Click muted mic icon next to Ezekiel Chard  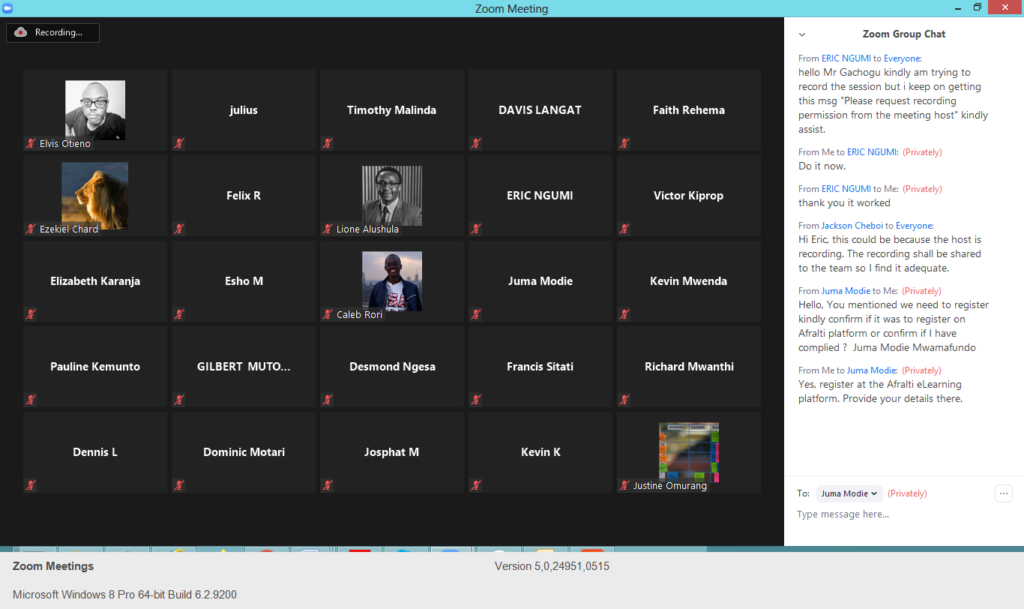[x=31, y=228]
